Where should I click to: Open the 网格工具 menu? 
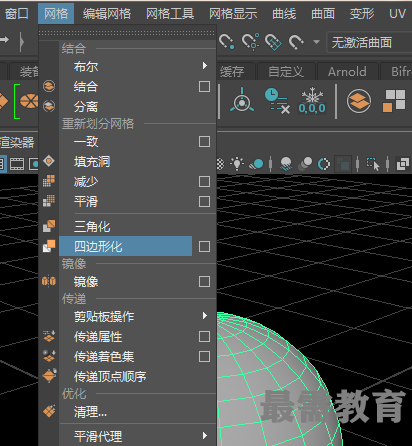(170, 14)
